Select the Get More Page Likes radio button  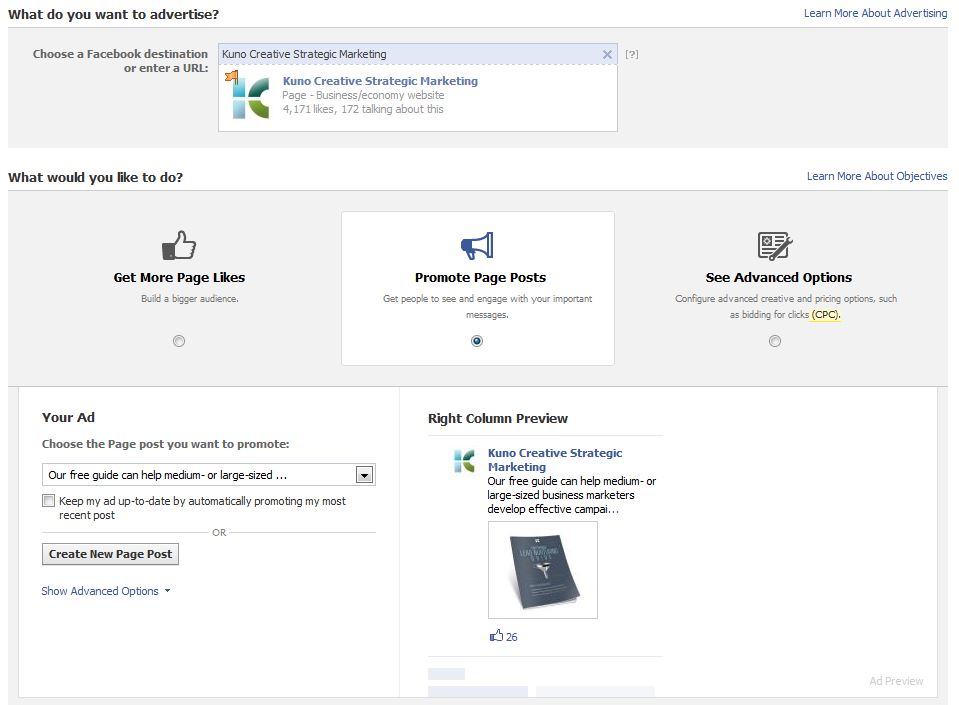[179, 341]
